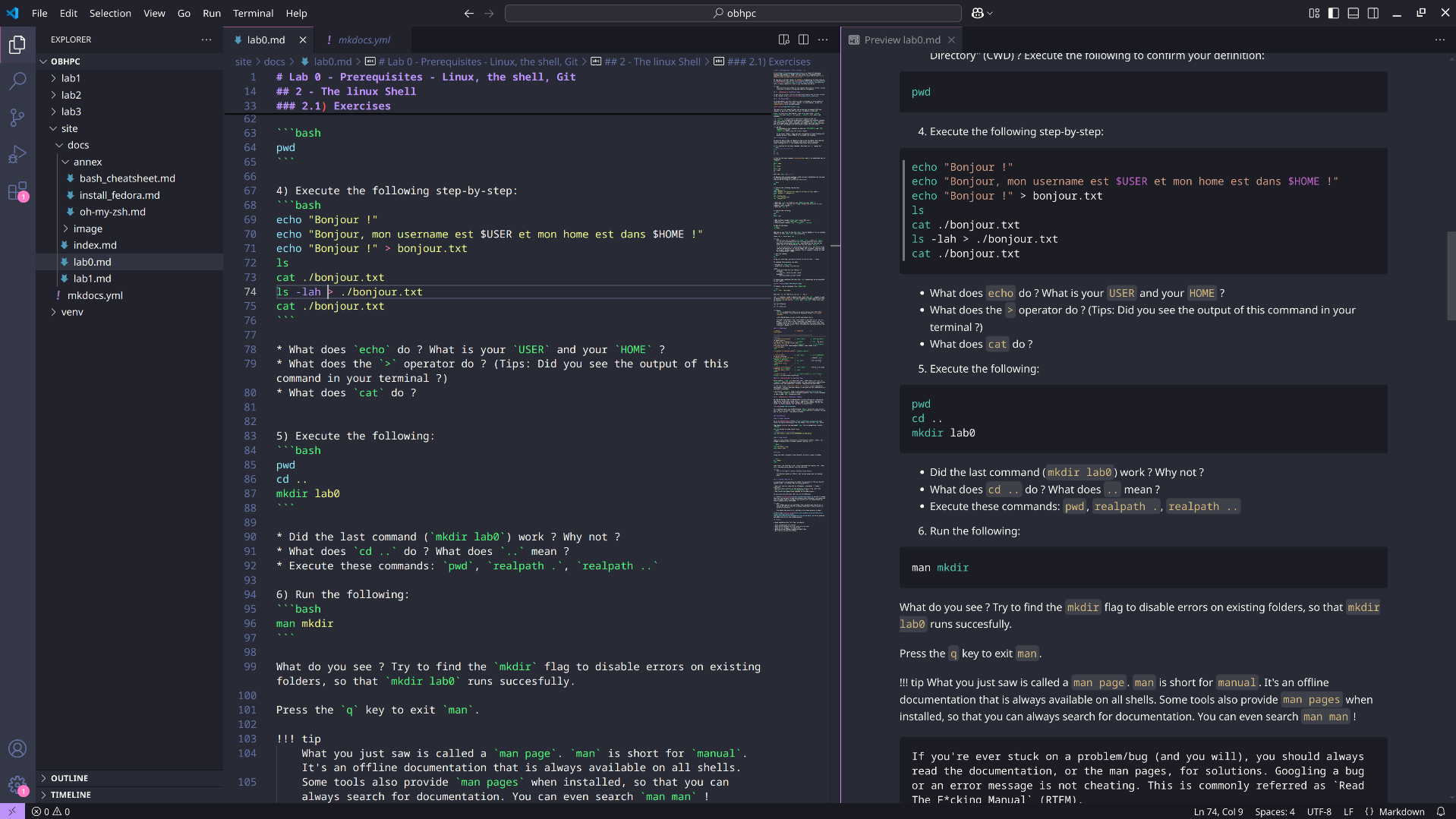
Task: Open the Accounts menu icon
Action: point(17,748)
